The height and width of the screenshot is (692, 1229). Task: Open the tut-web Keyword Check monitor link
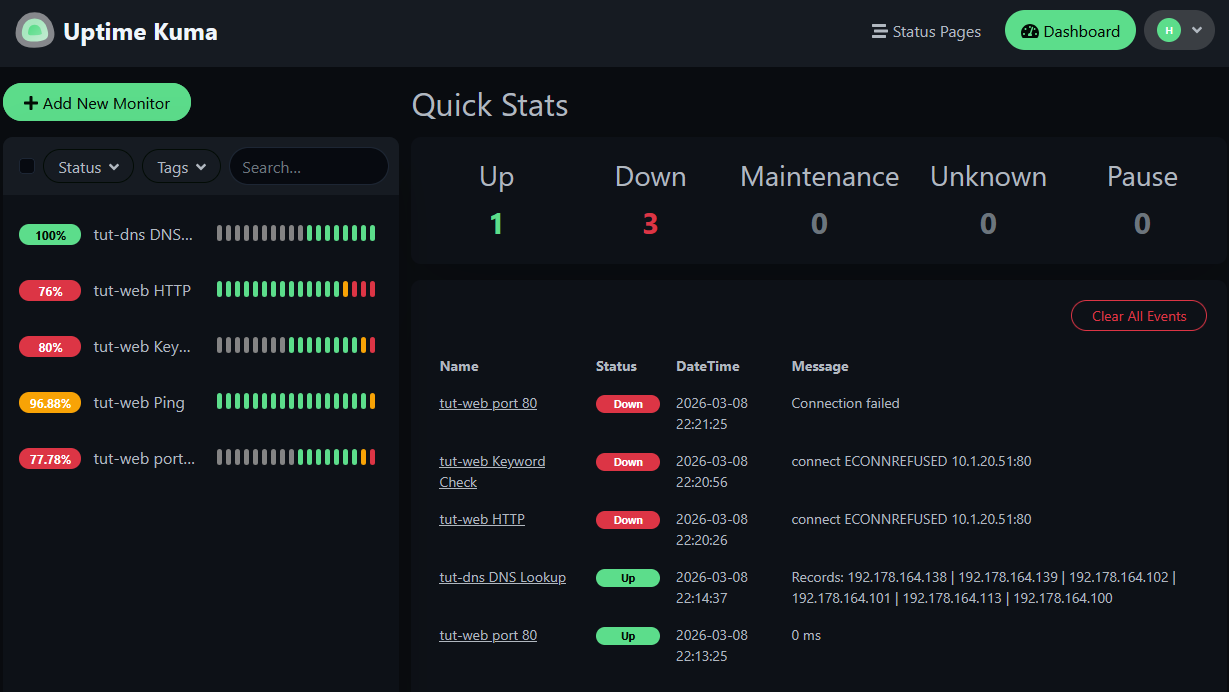click(492, 471)
